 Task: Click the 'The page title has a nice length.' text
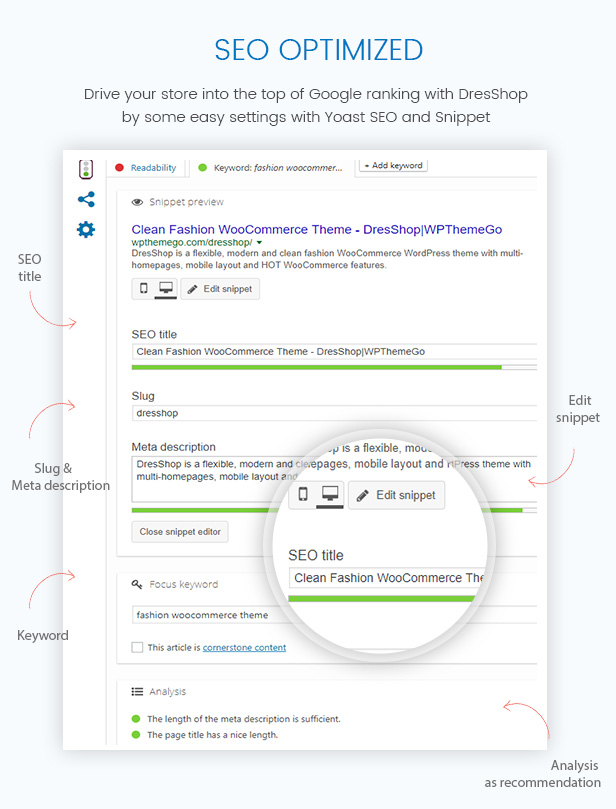point(213,735)
